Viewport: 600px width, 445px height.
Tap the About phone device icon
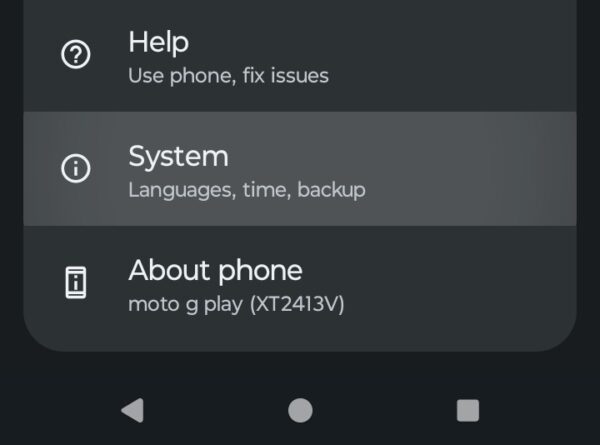(x=76, y=283)
